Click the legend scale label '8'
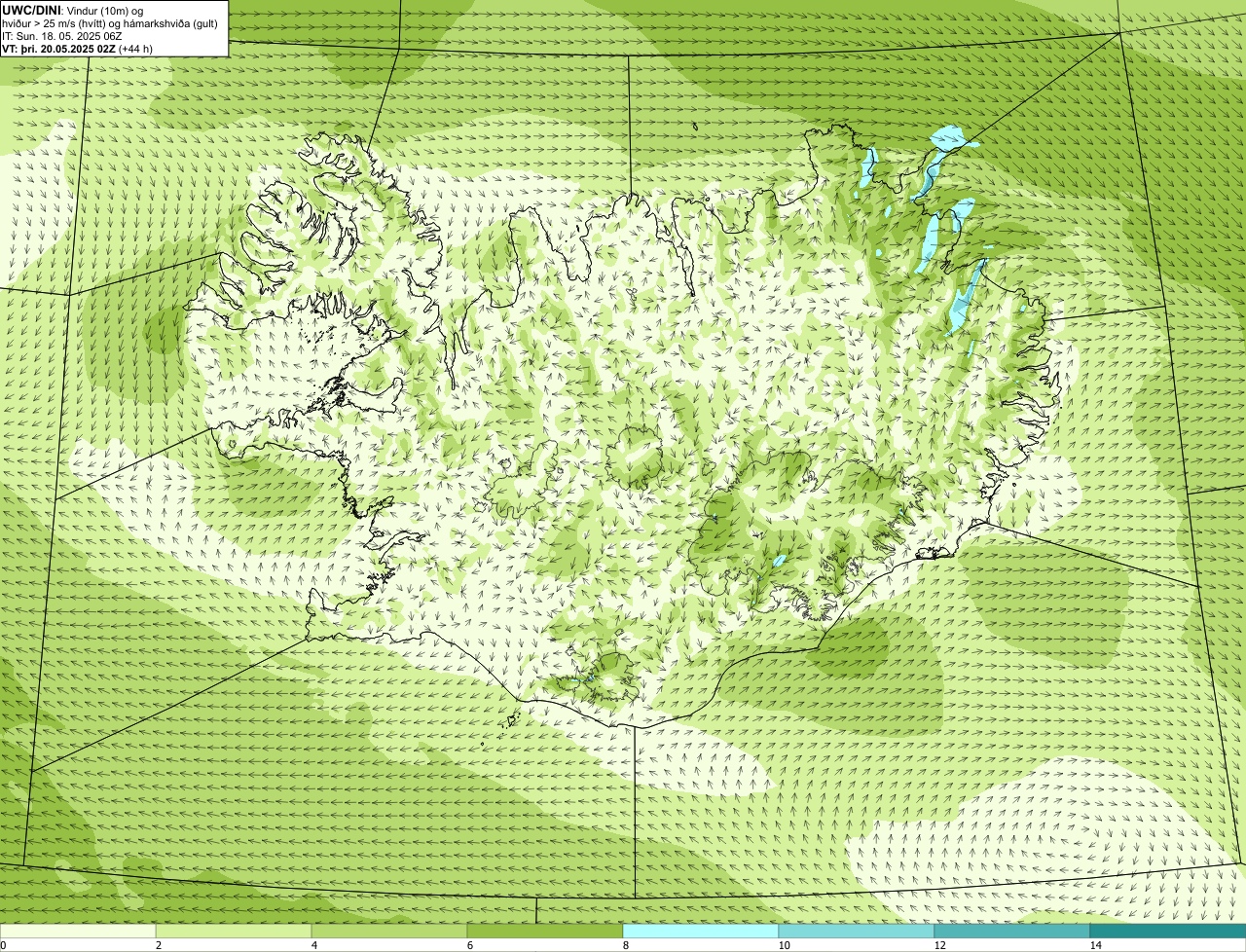The height and width of the screenshot is (952, 1246). [x=625, y=945]
